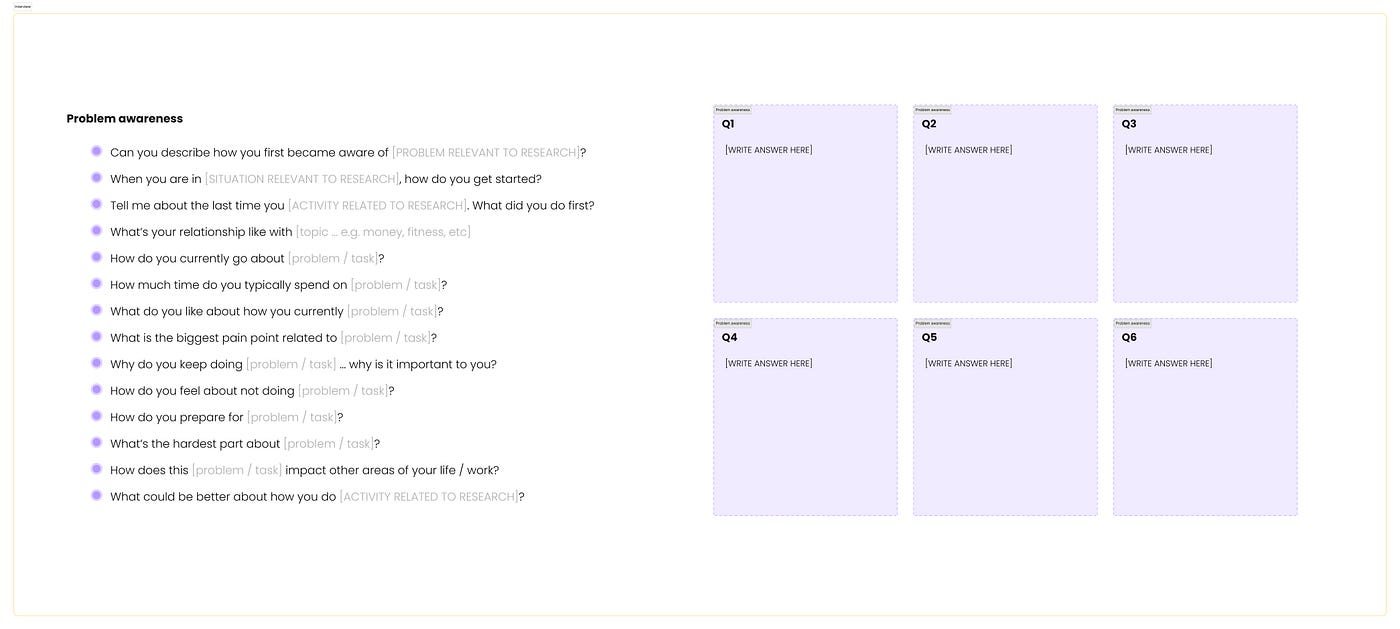This screenshot has height=629, width=1400.
Task: Click the answer placeholder in card Q5
Action: click(x=968, y=363)
